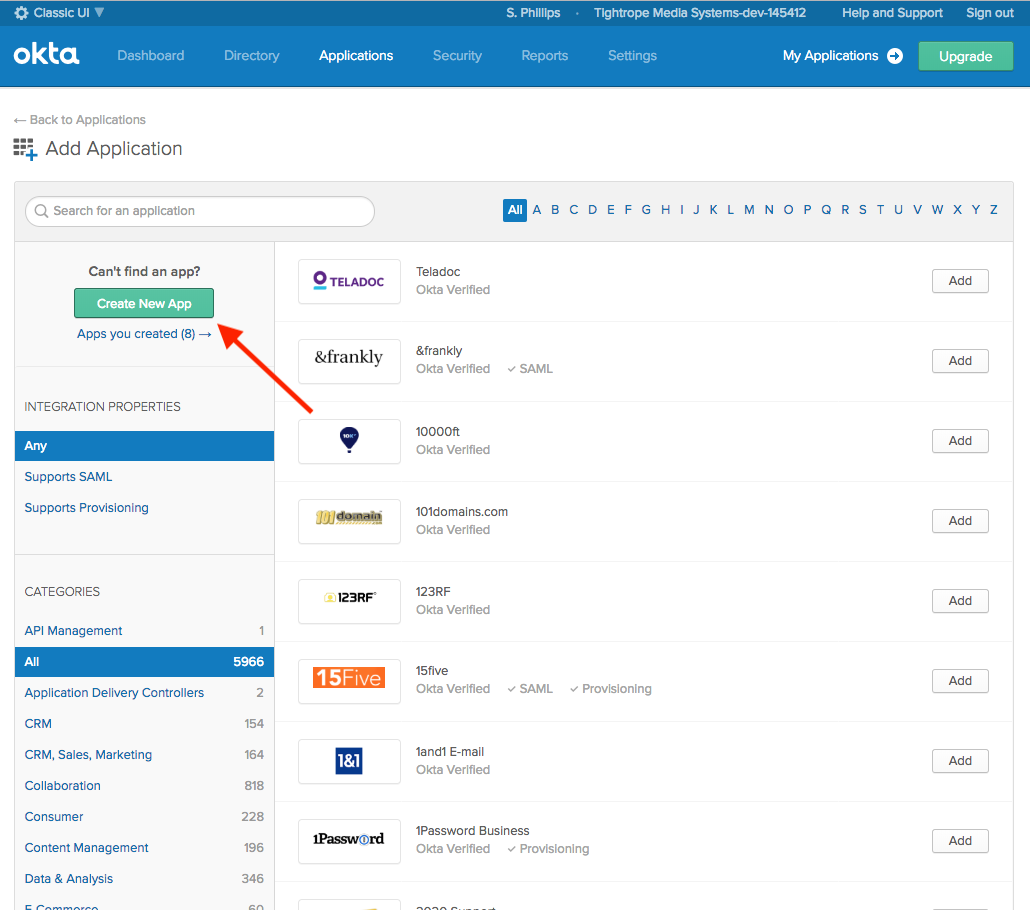1030x910 pixels.
Task: Filter apps by letter A
Action: click(x=537, y=210)
